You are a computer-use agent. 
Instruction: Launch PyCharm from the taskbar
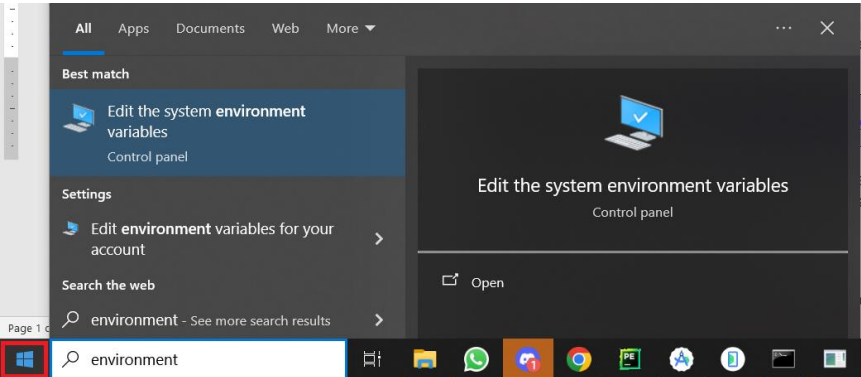point(630,359)
